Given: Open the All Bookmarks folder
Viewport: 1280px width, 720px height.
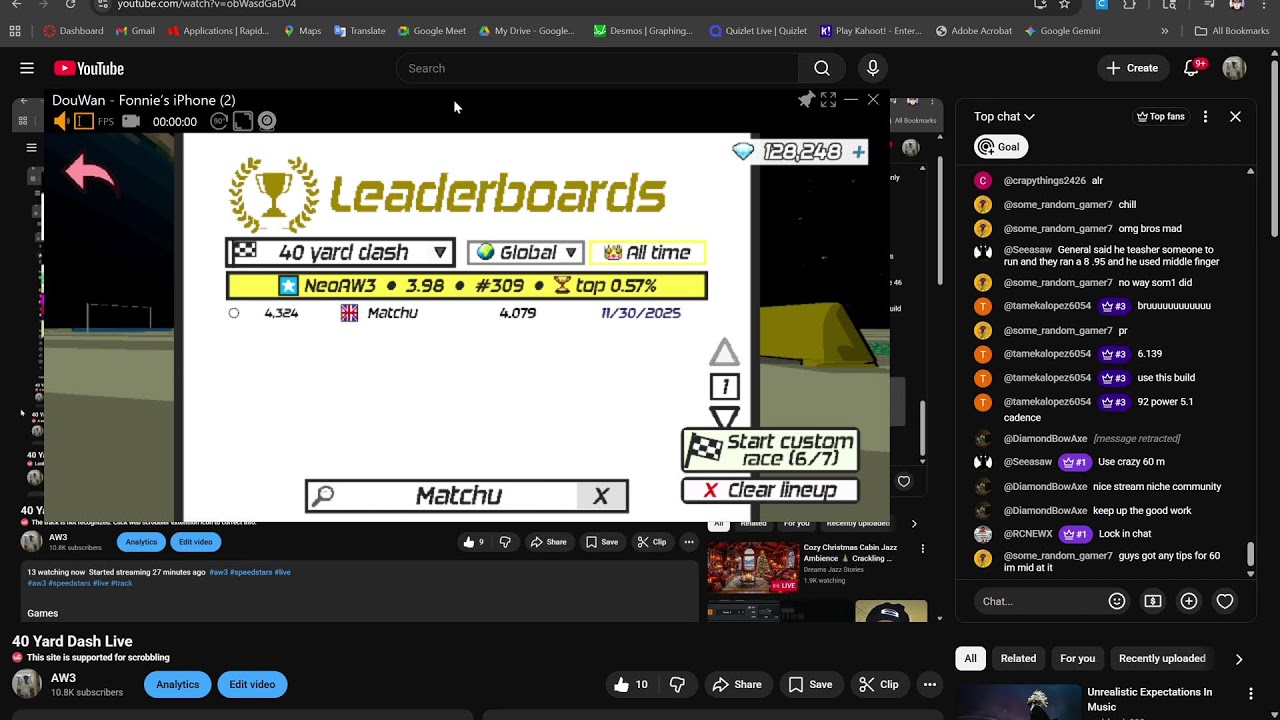Looking at the screenshot, I should [x=1232, y=31].
